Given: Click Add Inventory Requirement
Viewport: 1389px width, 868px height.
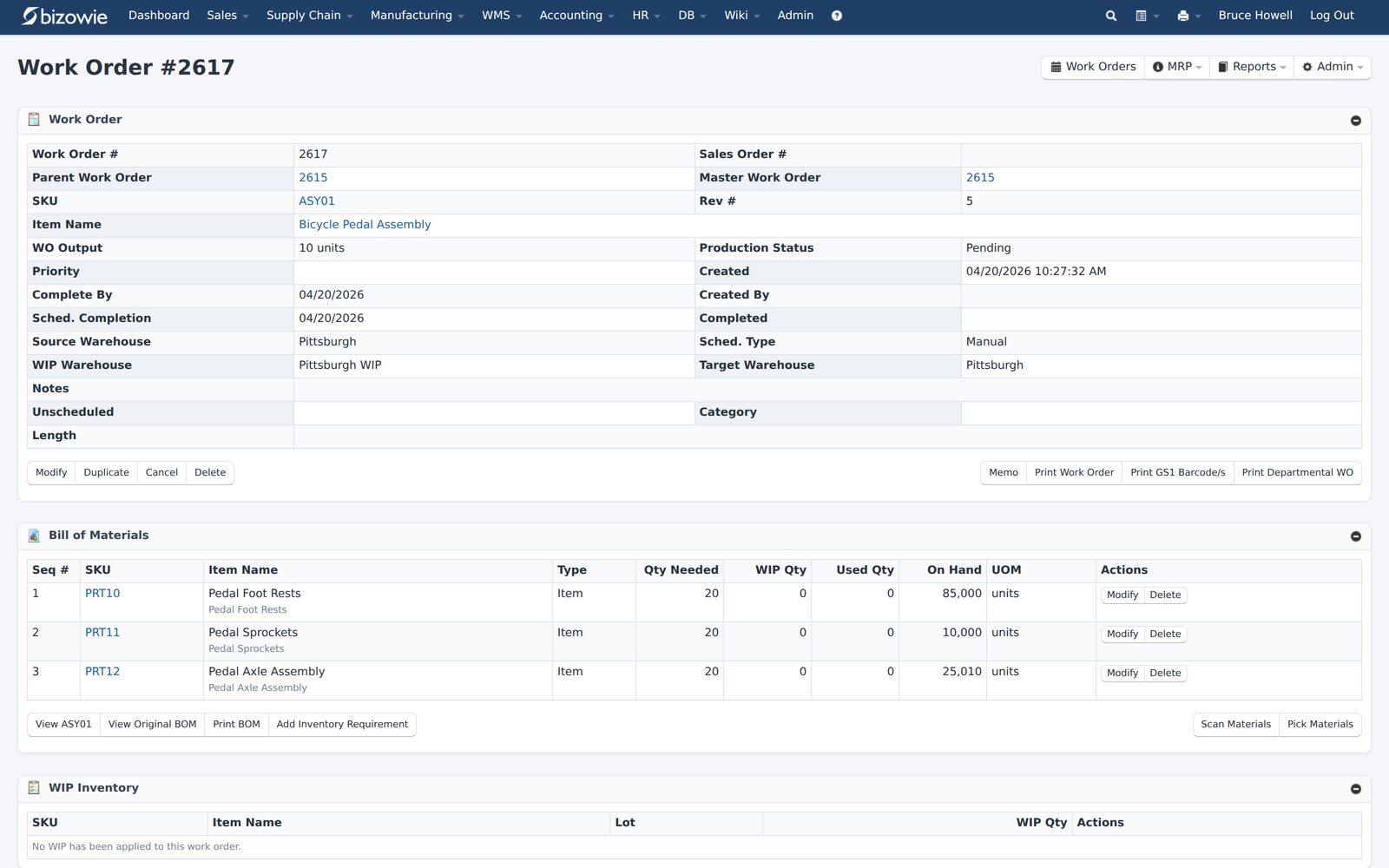Looking at the screenshot, I should click(x=342, y=725).
